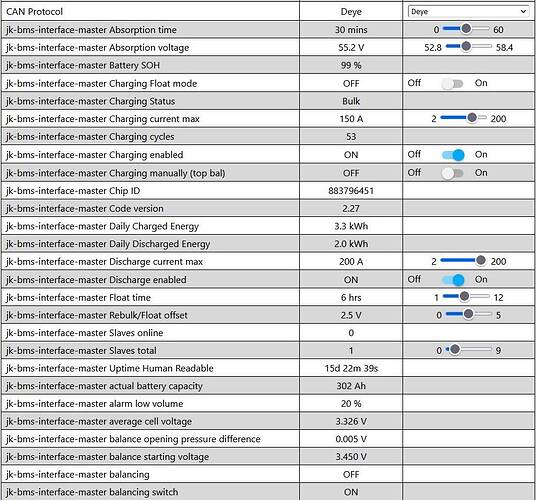Click the Absorption time value 30 mins
Screen dimensions: 537x500
coord(351,30)
